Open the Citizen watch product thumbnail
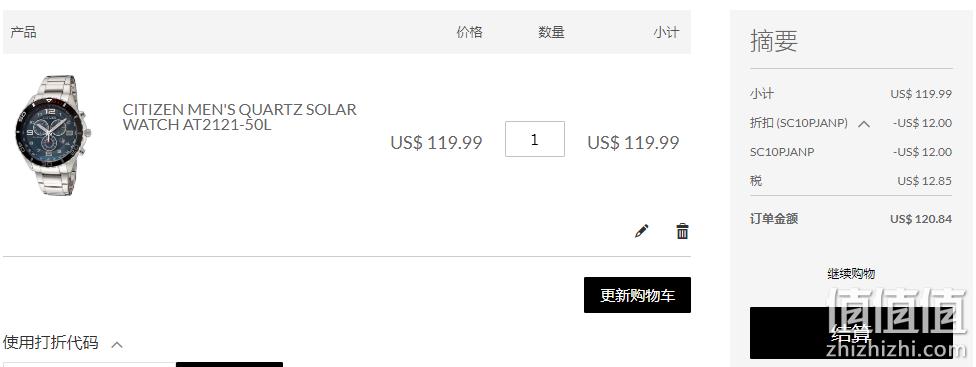 pyautogui.click(x=52, y=135)
